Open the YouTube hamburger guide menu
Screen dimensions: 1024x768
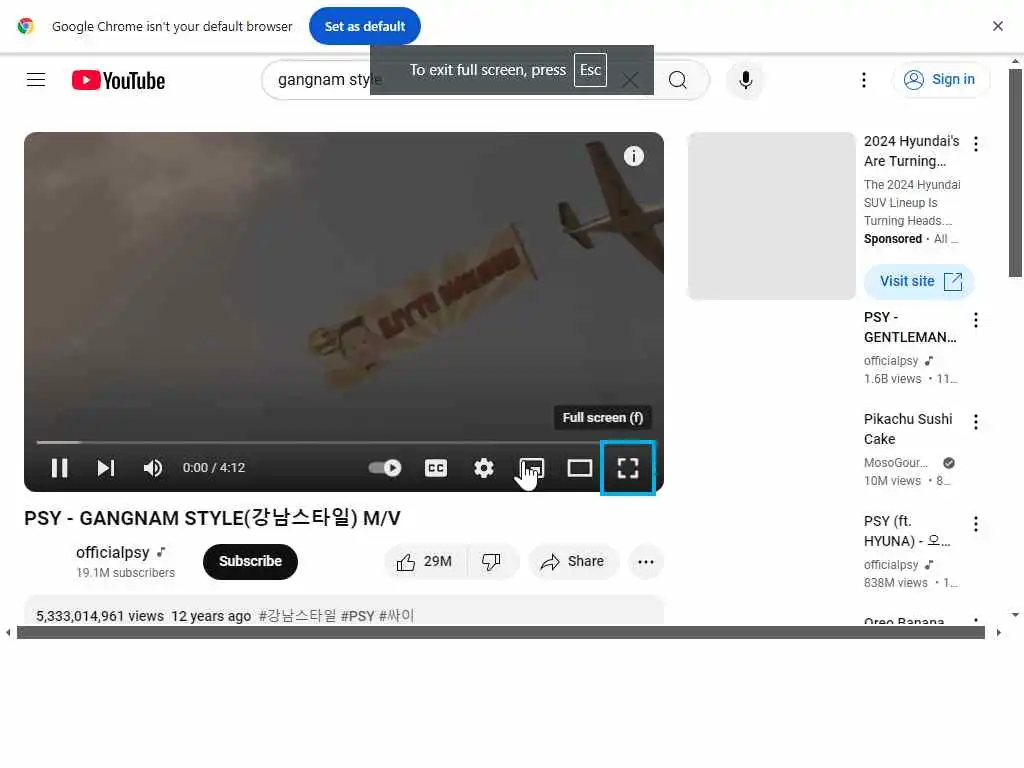[36, 80]
